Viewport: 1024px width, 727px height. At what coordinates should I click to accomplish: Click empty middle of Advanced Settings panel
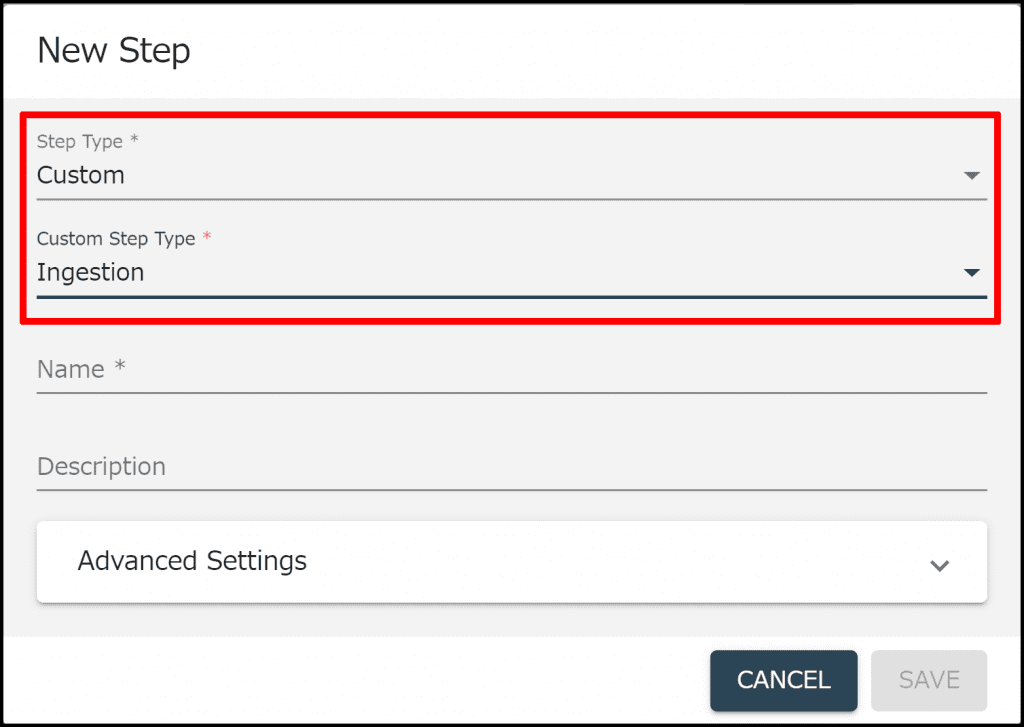coord(600,562)
